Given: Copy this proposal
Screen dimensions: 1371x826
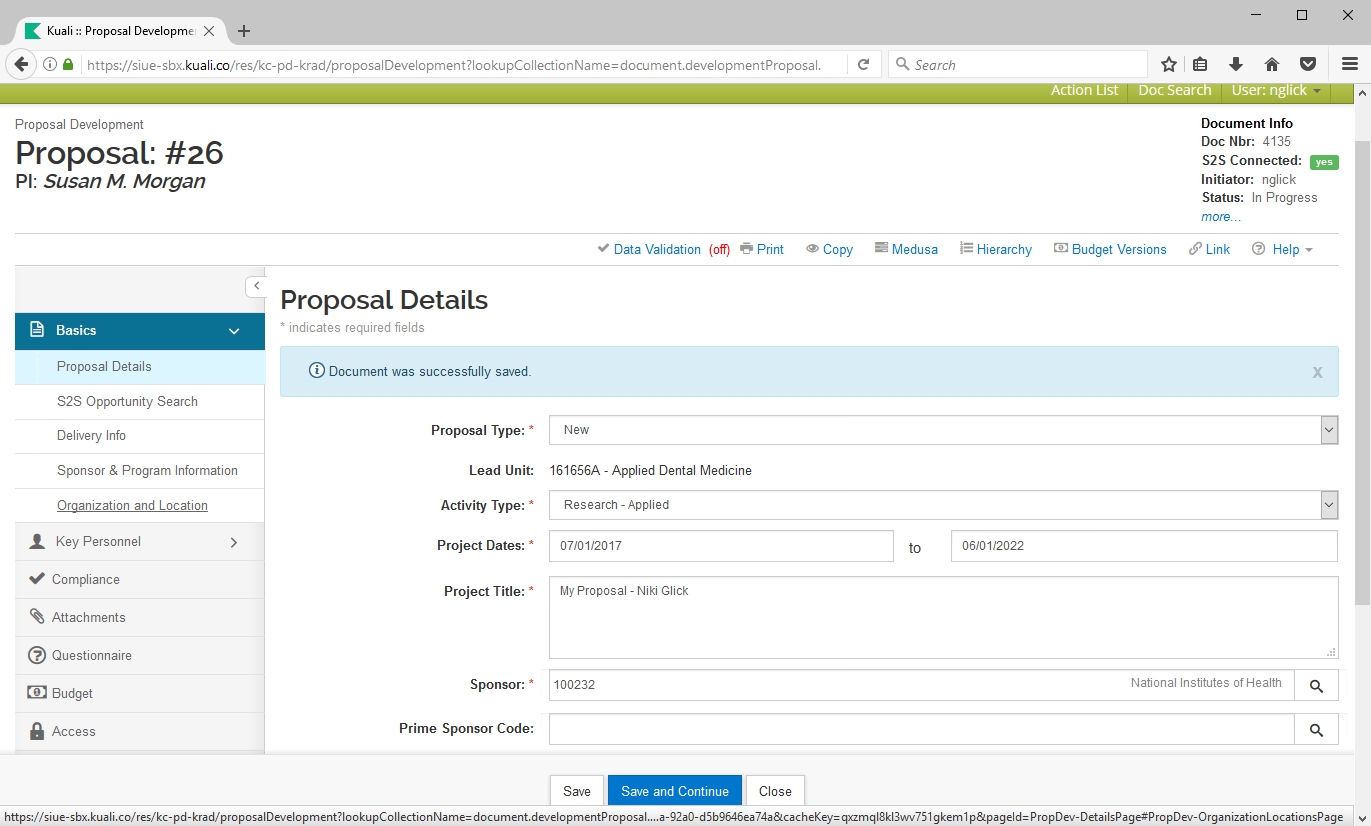Looking at the screenshot, I should coord(829,249).
